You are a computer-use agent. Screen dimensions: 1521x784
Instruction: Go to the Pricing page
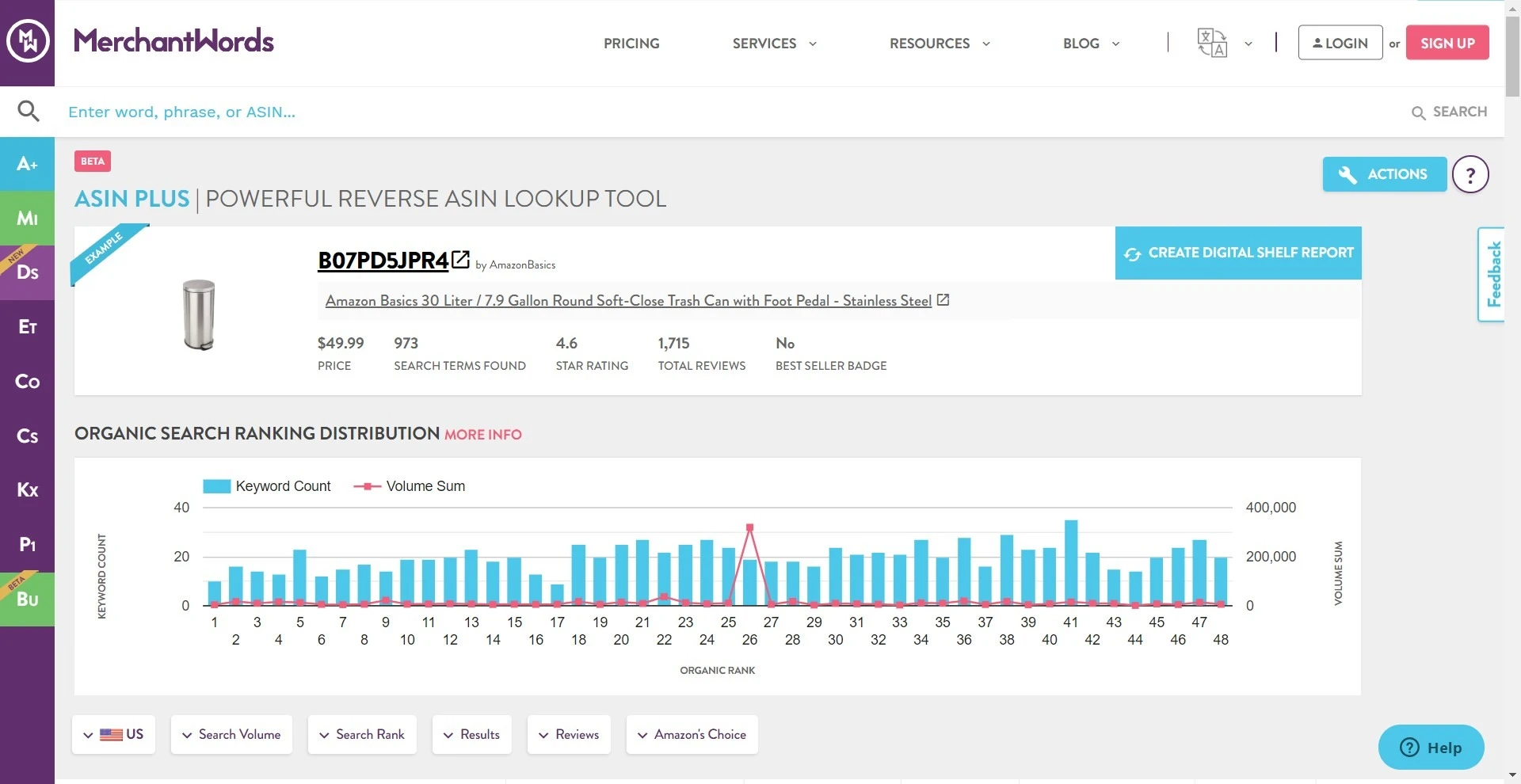631,44
